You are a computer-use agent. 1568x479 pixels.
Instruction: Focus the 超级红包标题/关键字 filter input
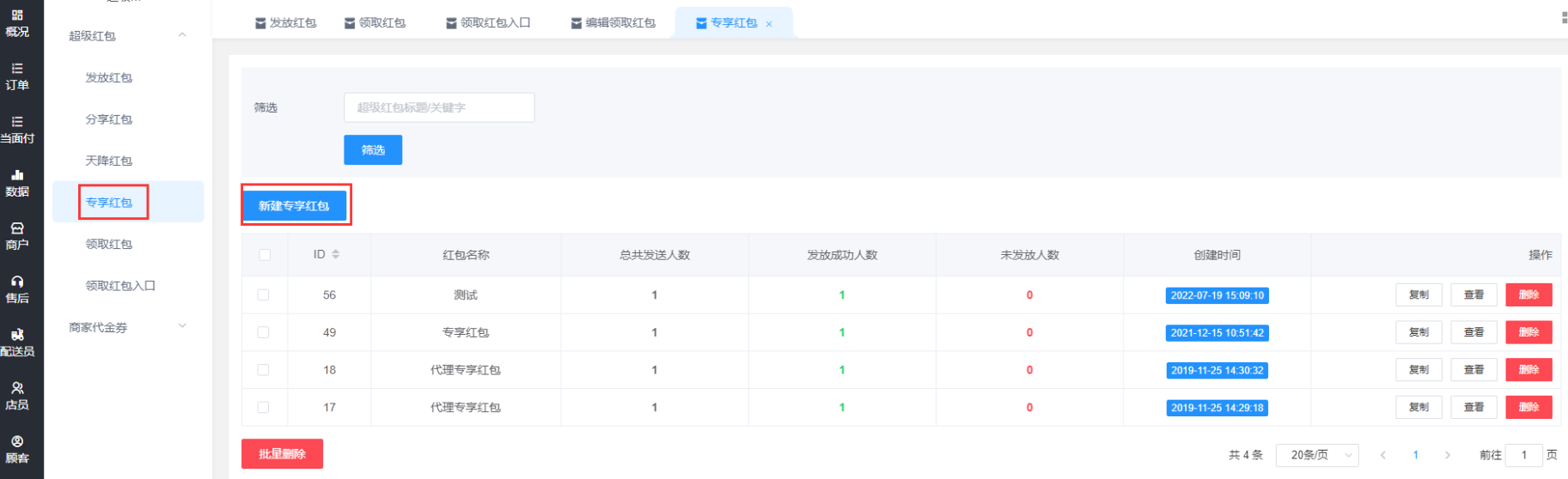tap(438, 107)
